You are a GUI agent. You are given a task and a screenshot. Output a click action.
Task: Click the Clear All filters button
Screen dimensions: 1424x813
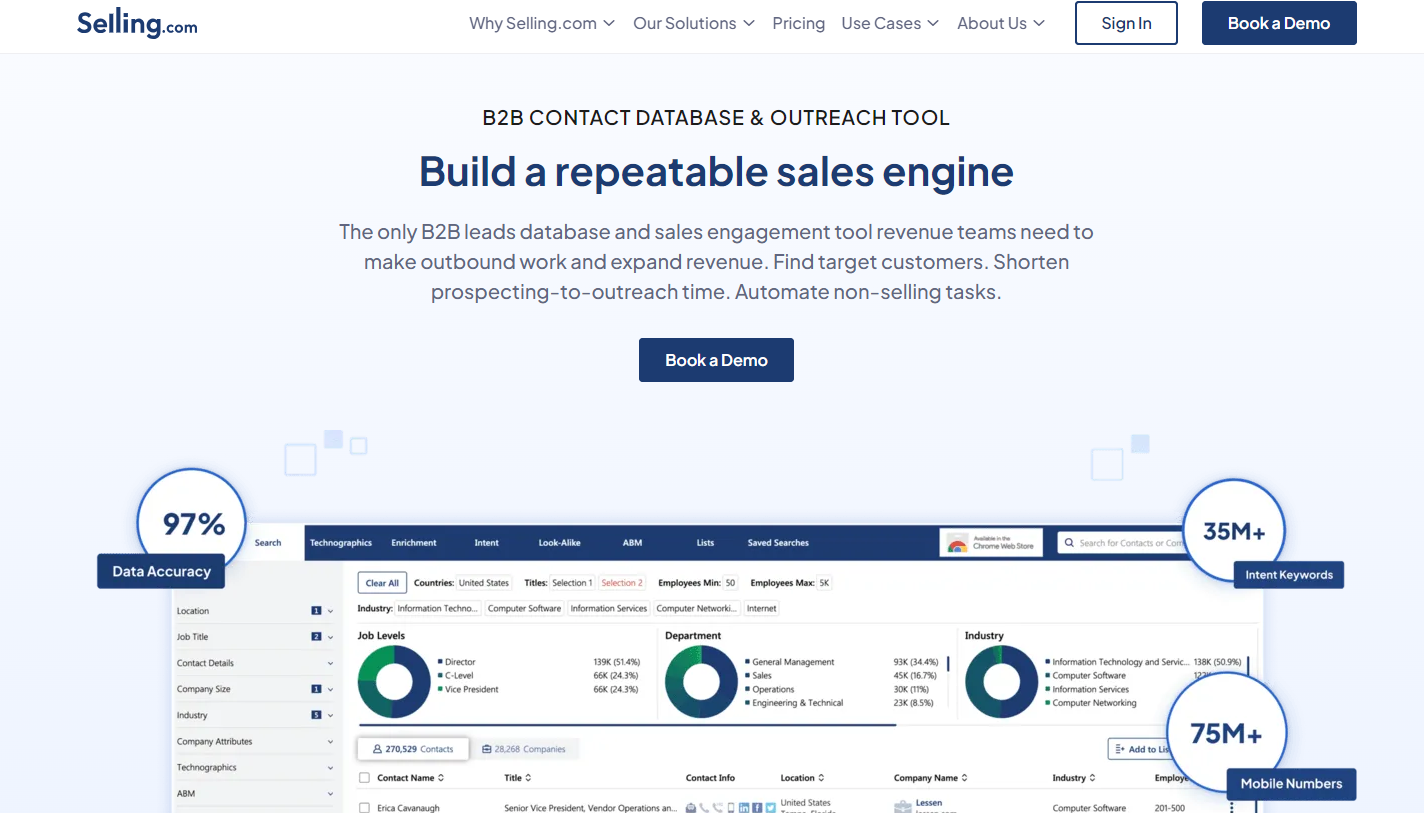(382, 583)
